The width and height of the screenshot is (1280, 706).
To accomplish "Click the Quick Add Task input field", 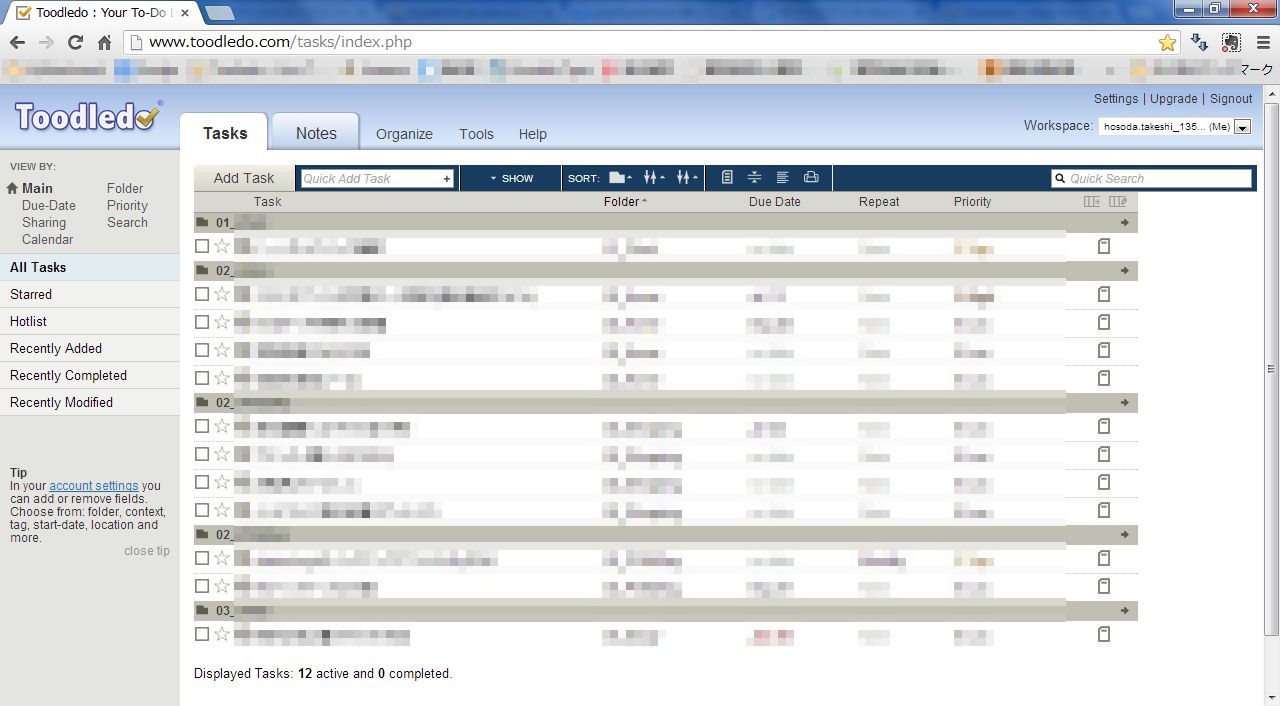I will coord(377,178).
